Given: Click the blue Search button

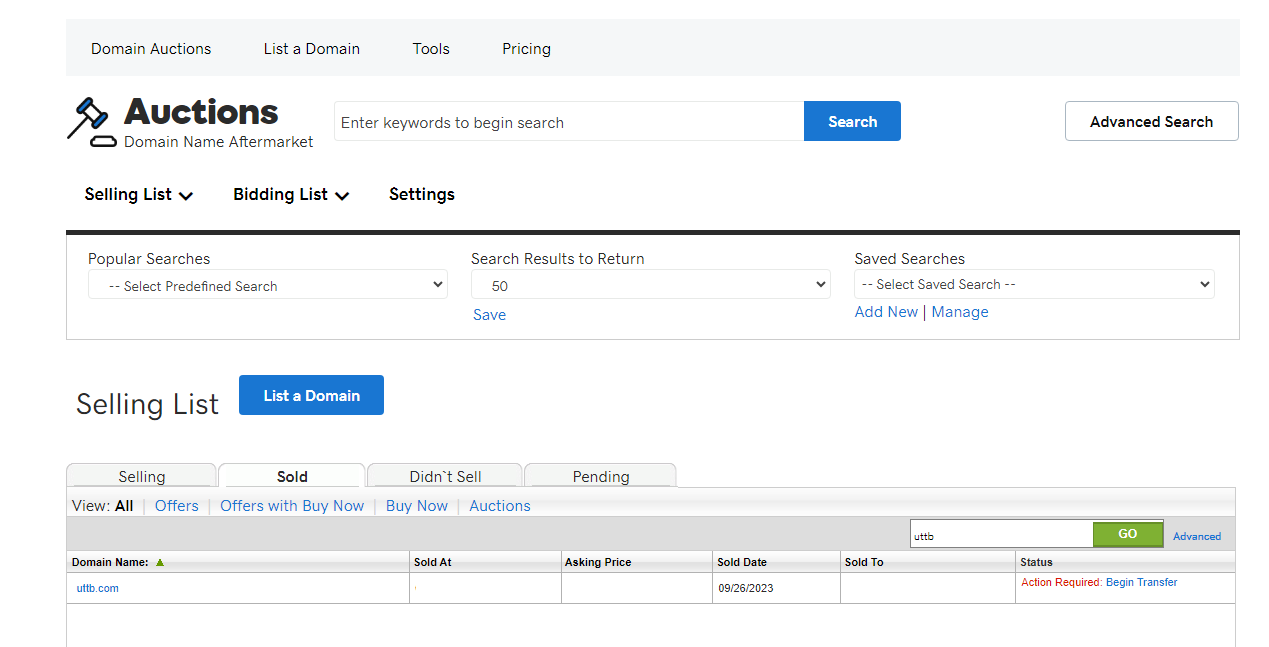Looking at the screenshot, I should pyautogui.click(x=852, y=121).
